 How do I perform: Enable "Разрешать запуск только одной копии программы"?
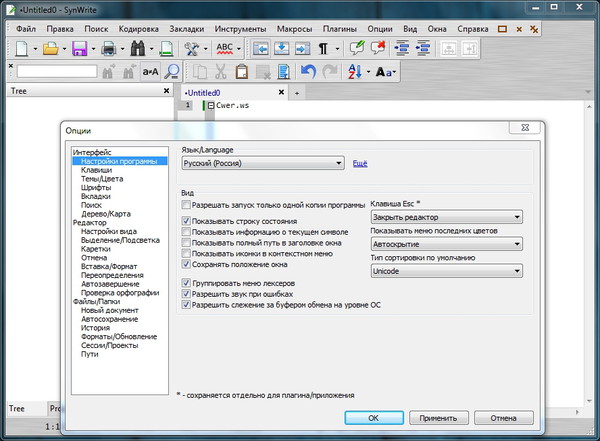(x=186, y=204)
